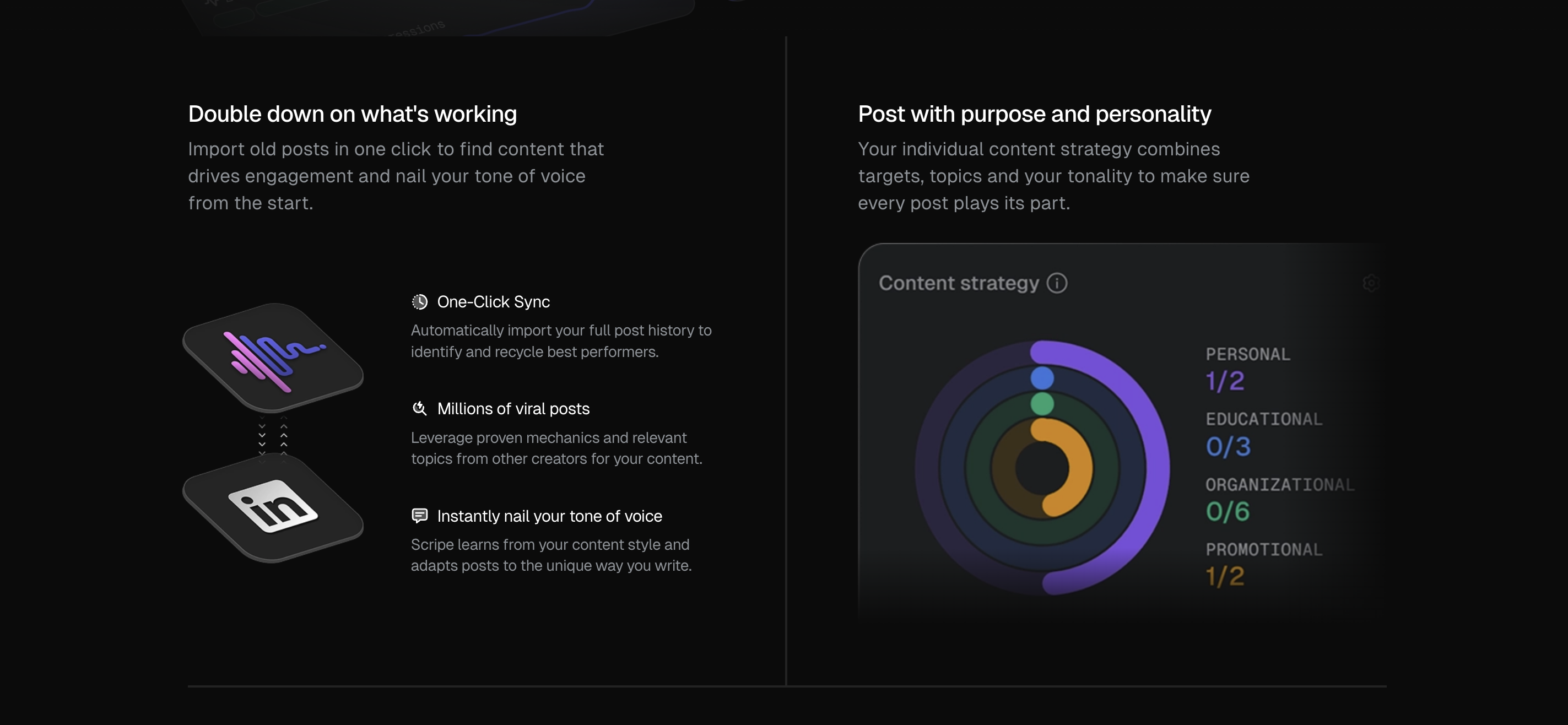1568x725 pixels.
Task: Select the PROMOTIONAL label
Action: tap(1265, 549)
